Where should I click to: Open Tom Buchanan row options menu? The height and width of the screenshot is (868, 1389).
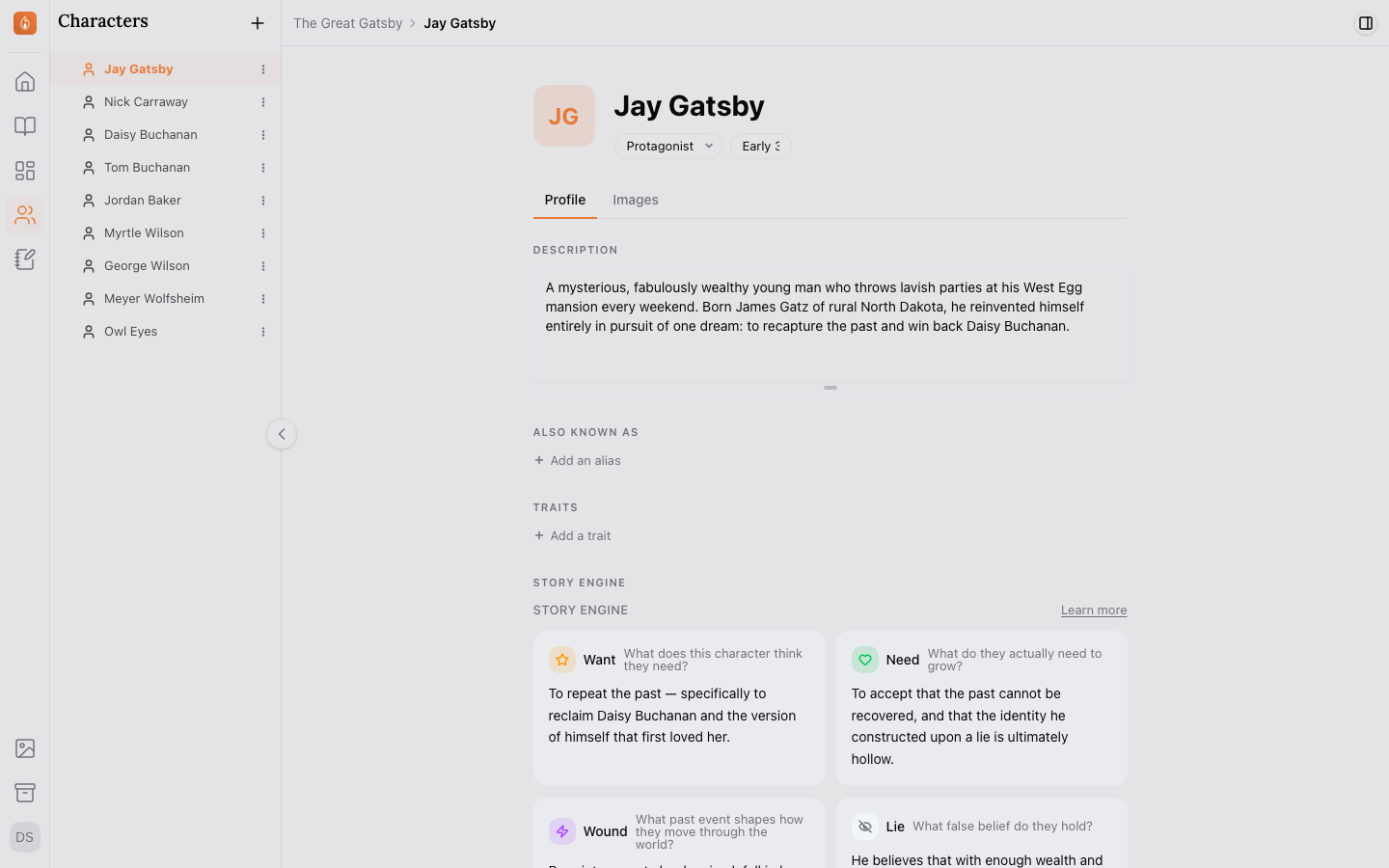[x=263, y=168]
